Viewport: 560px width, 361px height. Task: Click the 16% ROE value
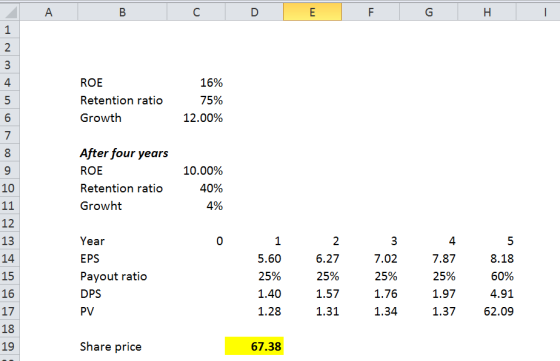[x=211, y=83]
